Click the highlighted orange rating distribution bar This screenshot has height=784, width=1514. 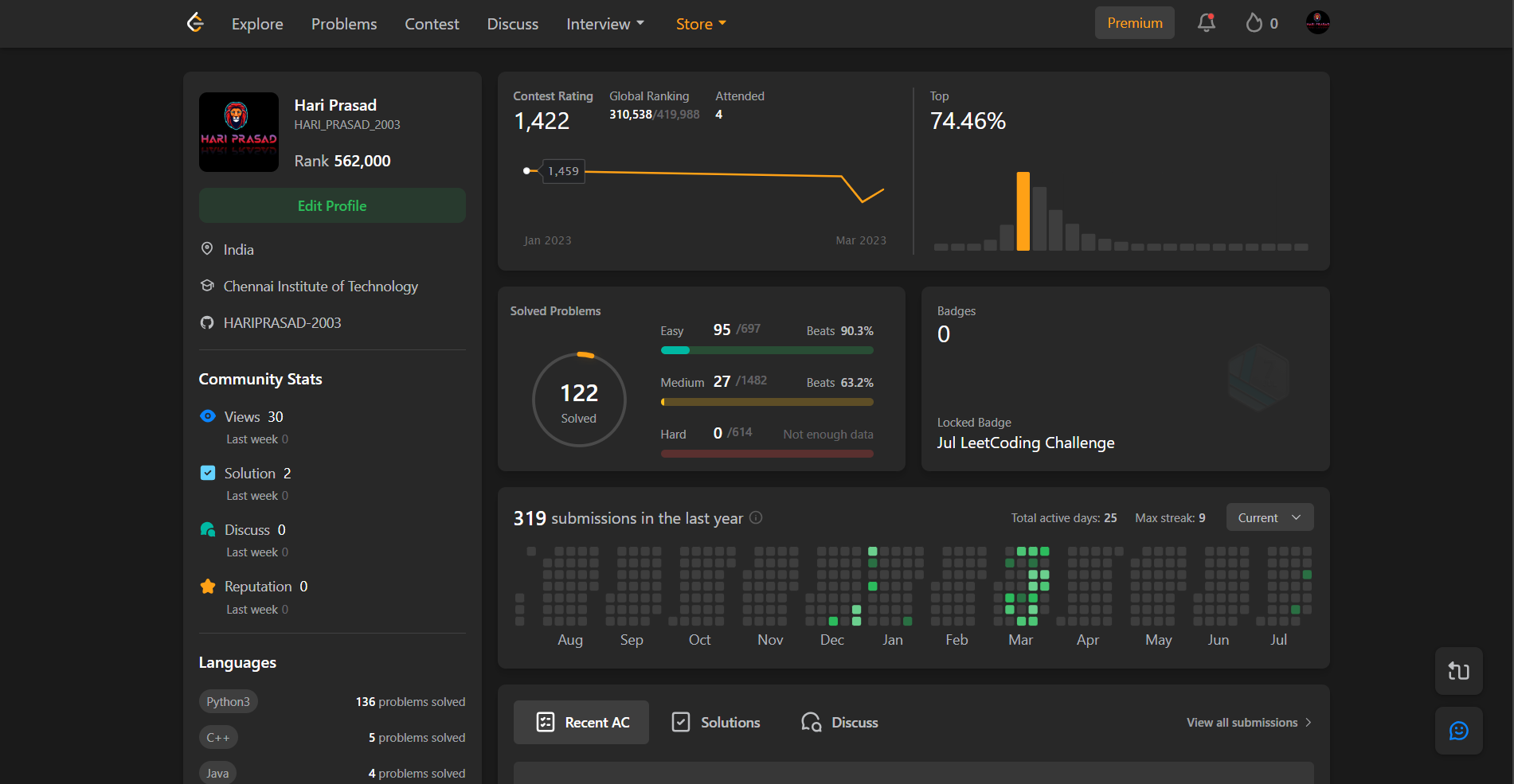click(x=1023, y=211)
